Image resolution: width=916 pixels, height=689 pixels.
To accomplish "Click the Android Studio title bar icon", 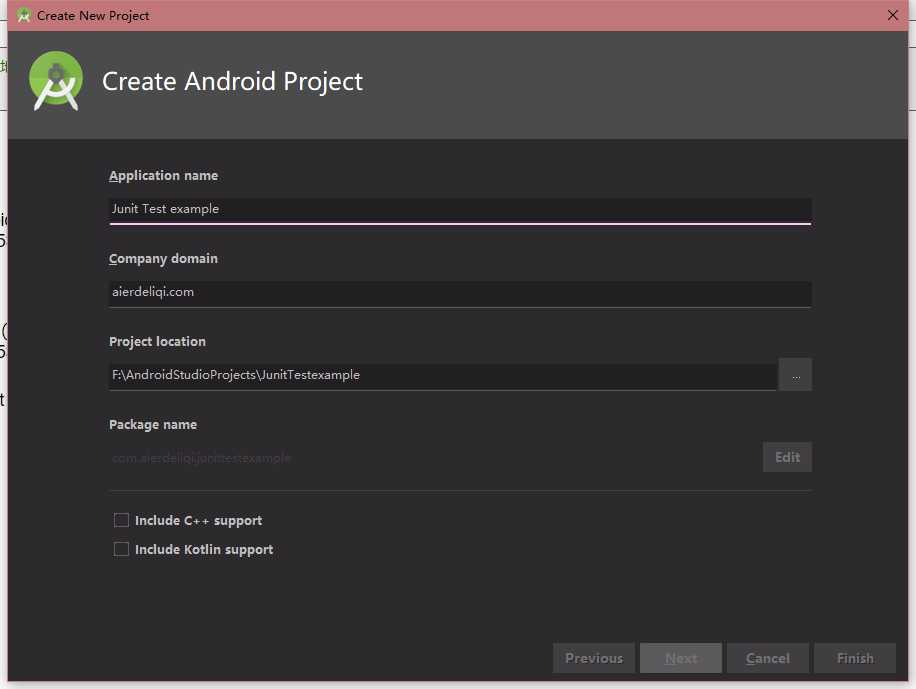I will coord(23,16).
